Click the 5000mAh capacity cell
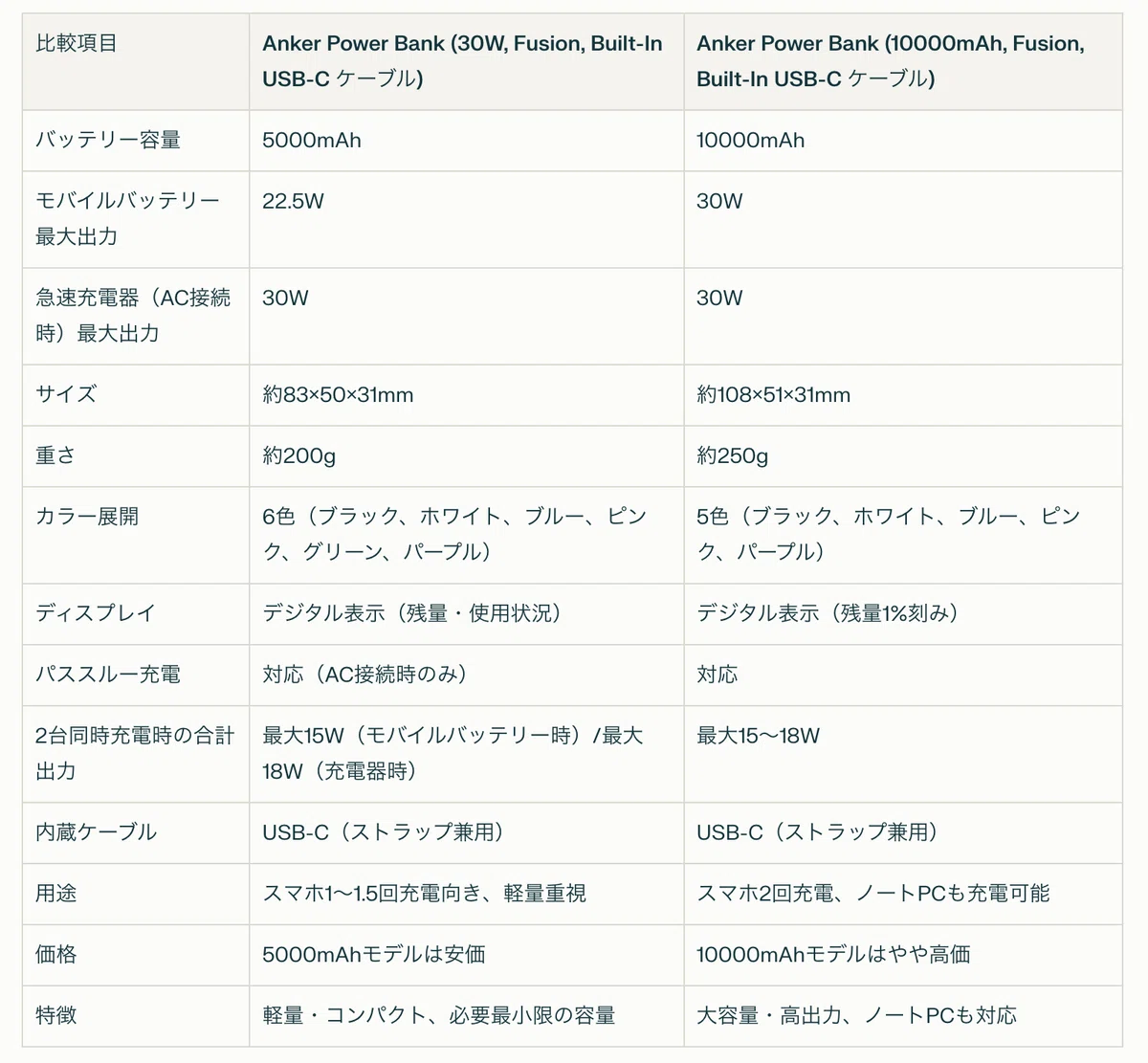1148x1063 pixels. (467, 141)
